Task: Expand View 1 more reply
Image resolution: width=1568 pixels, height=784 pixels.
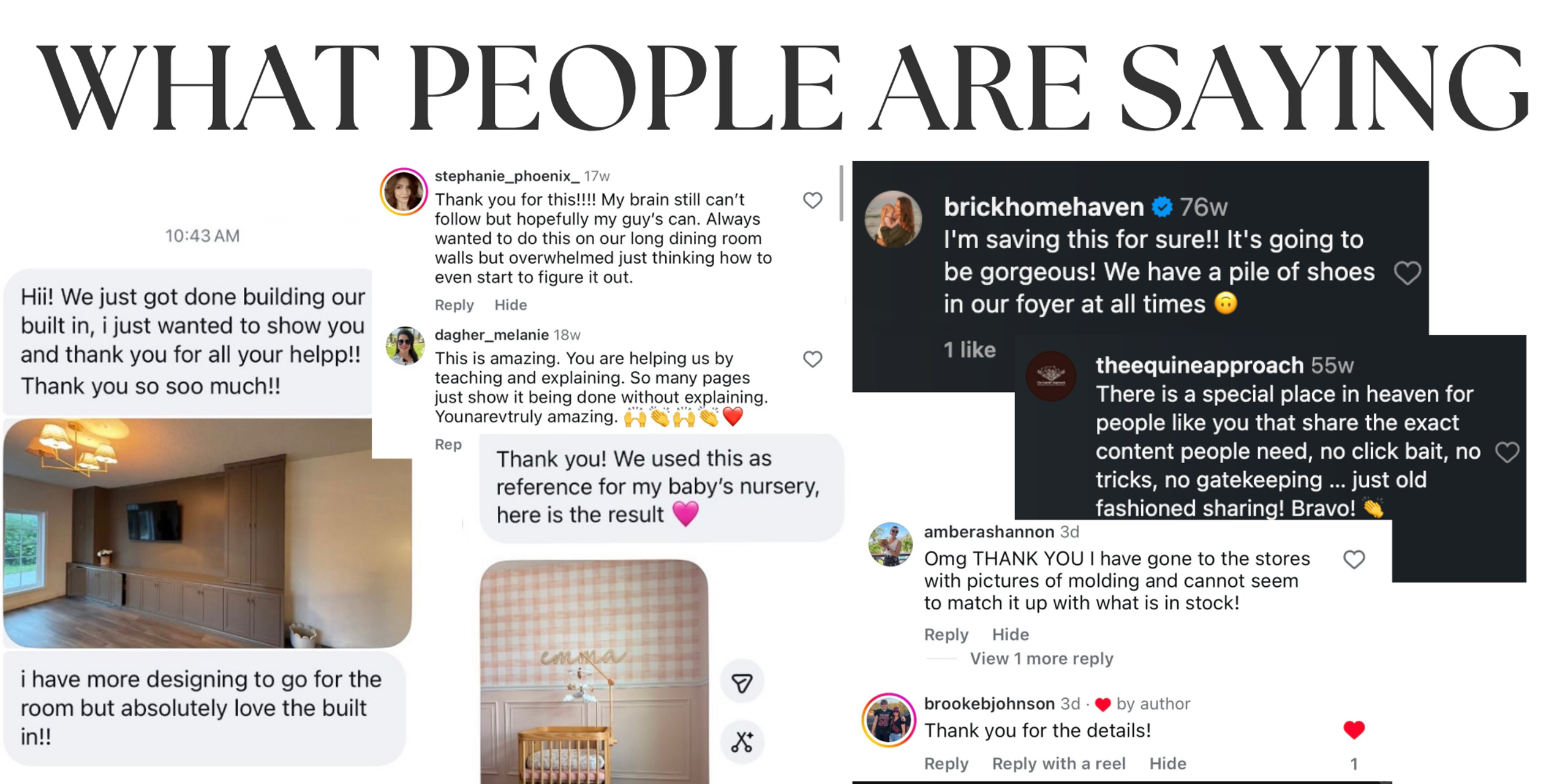Action: point(1041,658)
